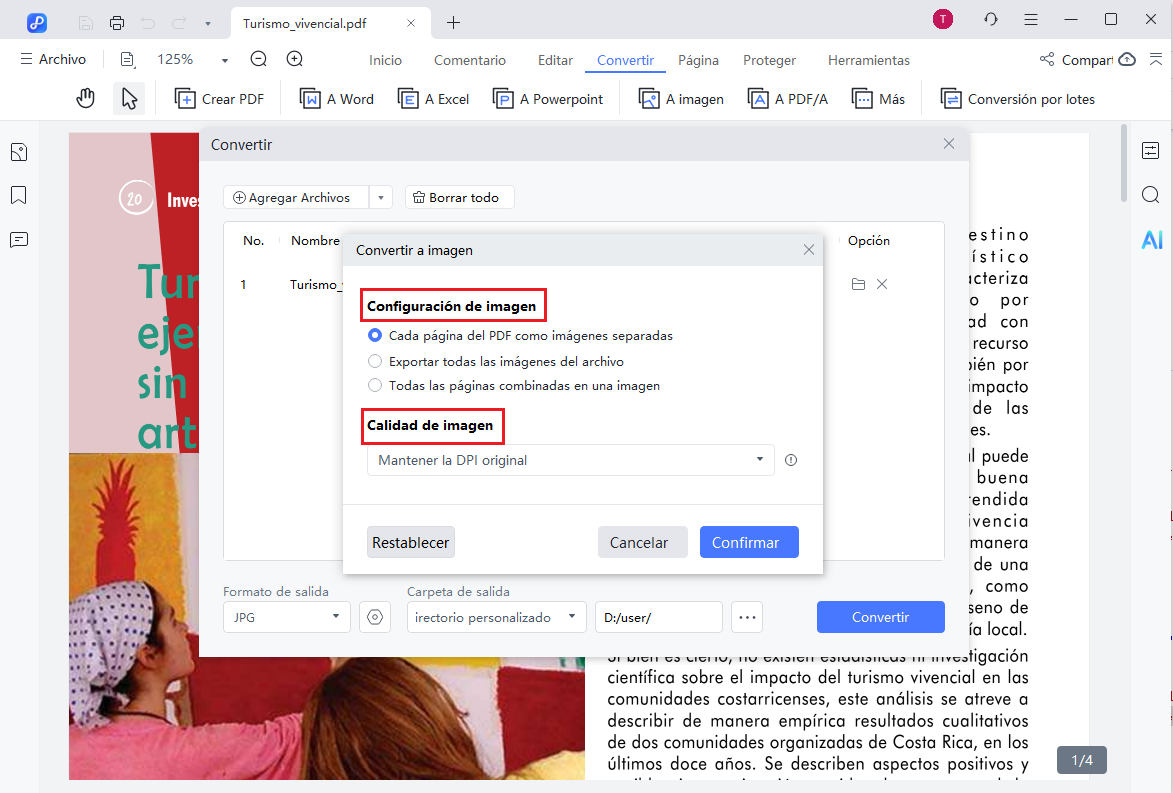Select 'Exportar todas las imágenes del archivo'
The height and width of the screenshot is (793, 1173).
tap(375, 362)
